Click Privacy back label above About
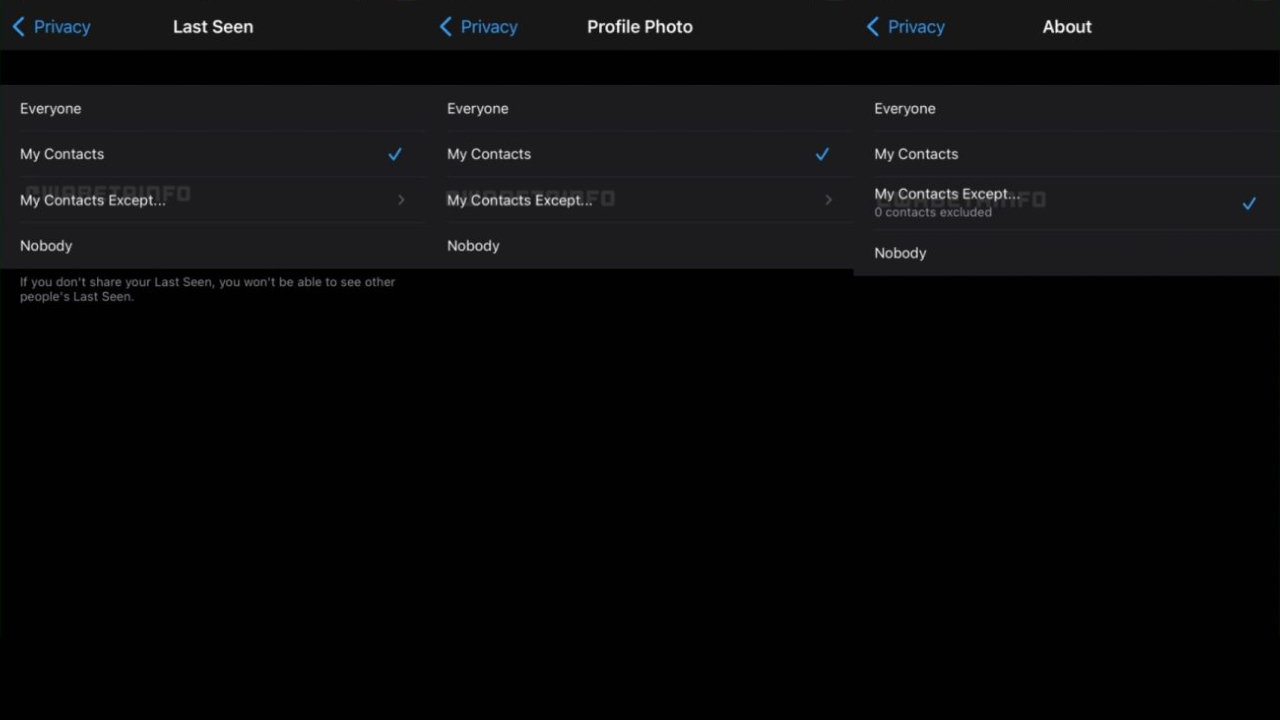The height and width of the screenshot is (720, 1280). click(916, 27)
